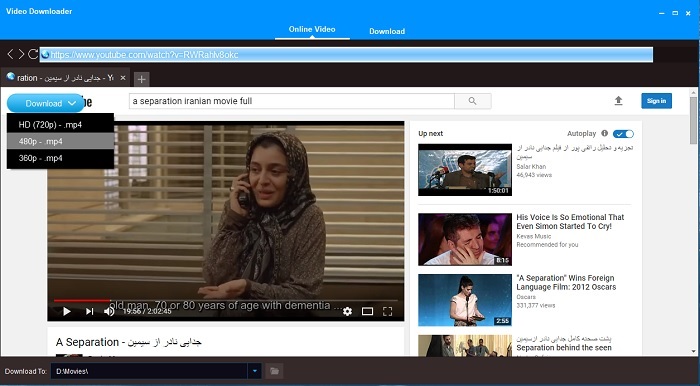
Task: Click the YouTube search input box
Action: tap(292, 101)
